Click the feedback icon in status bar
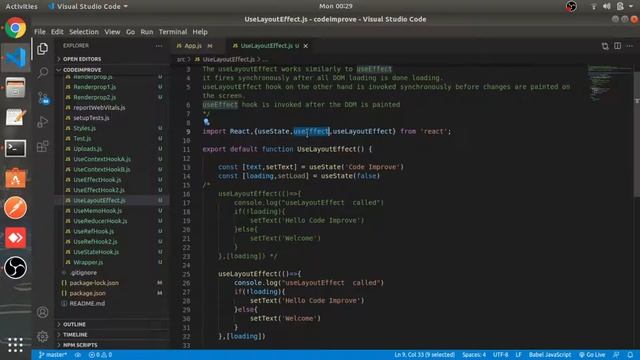The image size is (640, 360). [x=616, y=355]
